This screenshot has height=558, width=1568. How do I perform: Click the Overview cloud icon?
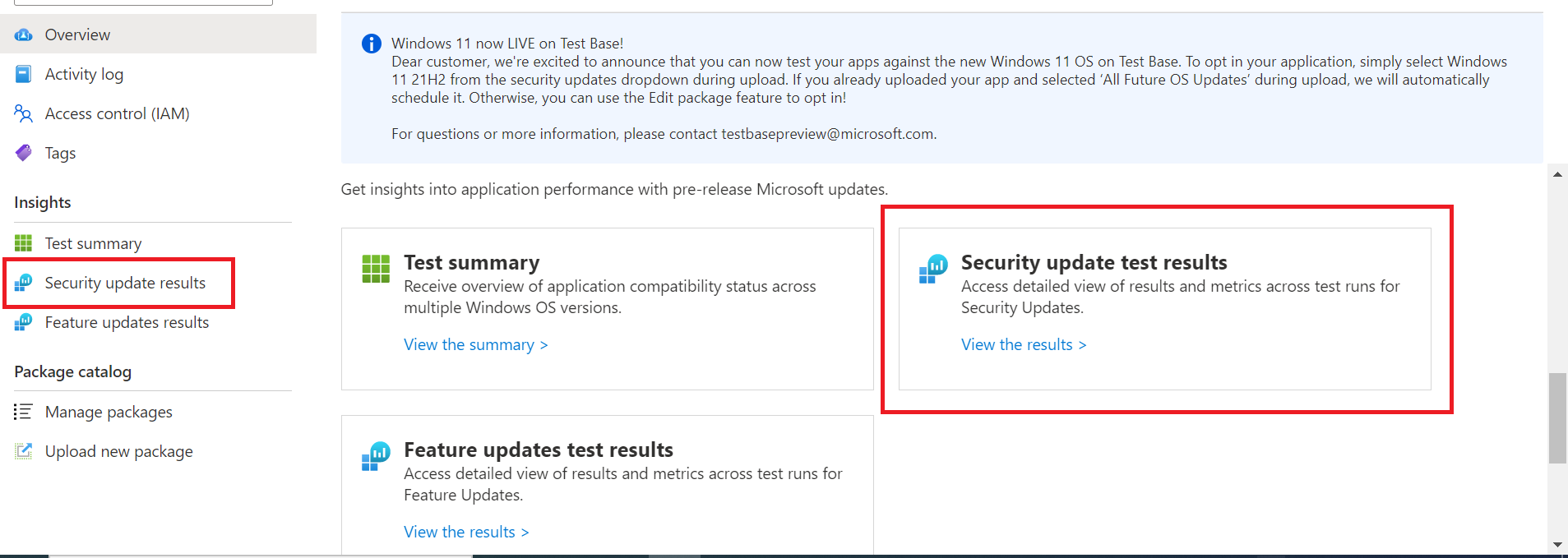[x=24, y=35]
